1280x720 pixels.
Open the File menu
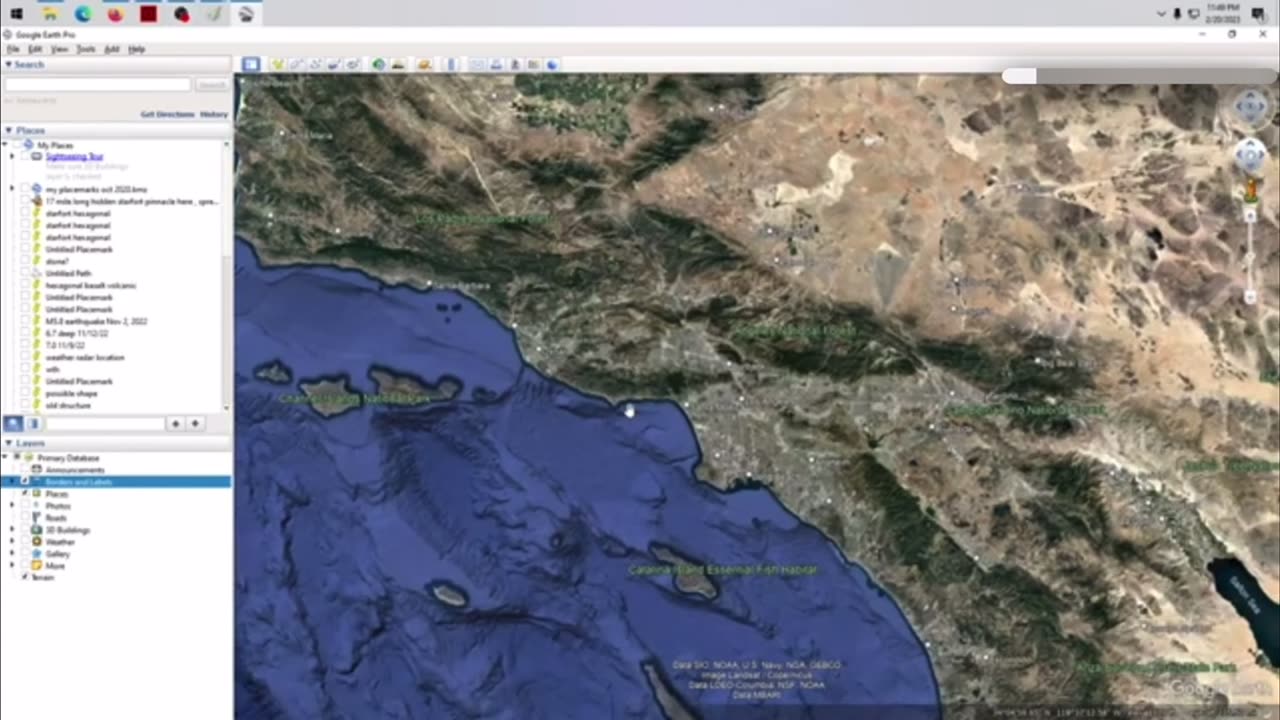tap(13, 49)
